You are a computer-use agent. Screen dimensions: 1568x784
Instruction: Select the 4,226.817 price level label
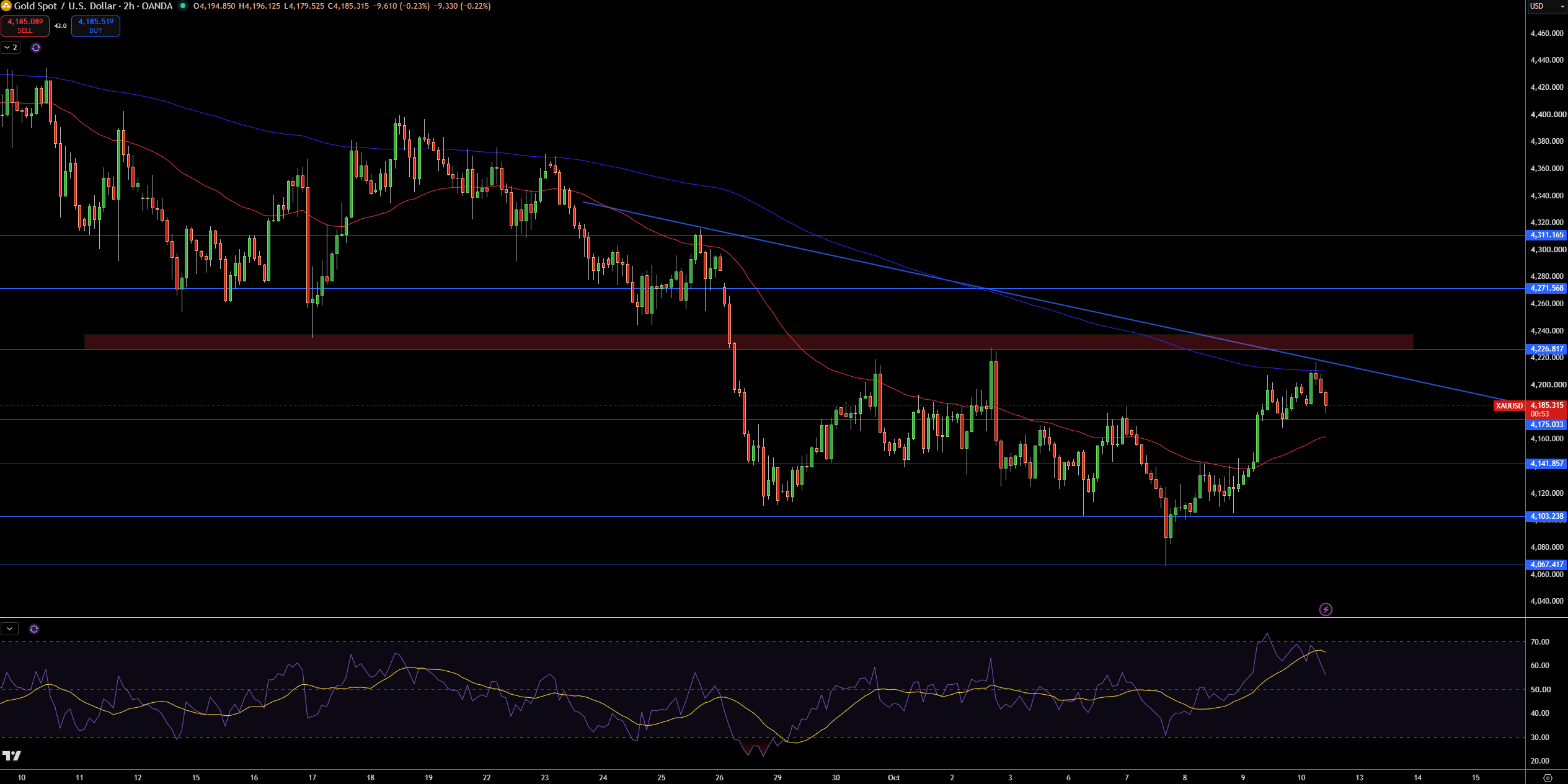tap(1546, 349)
